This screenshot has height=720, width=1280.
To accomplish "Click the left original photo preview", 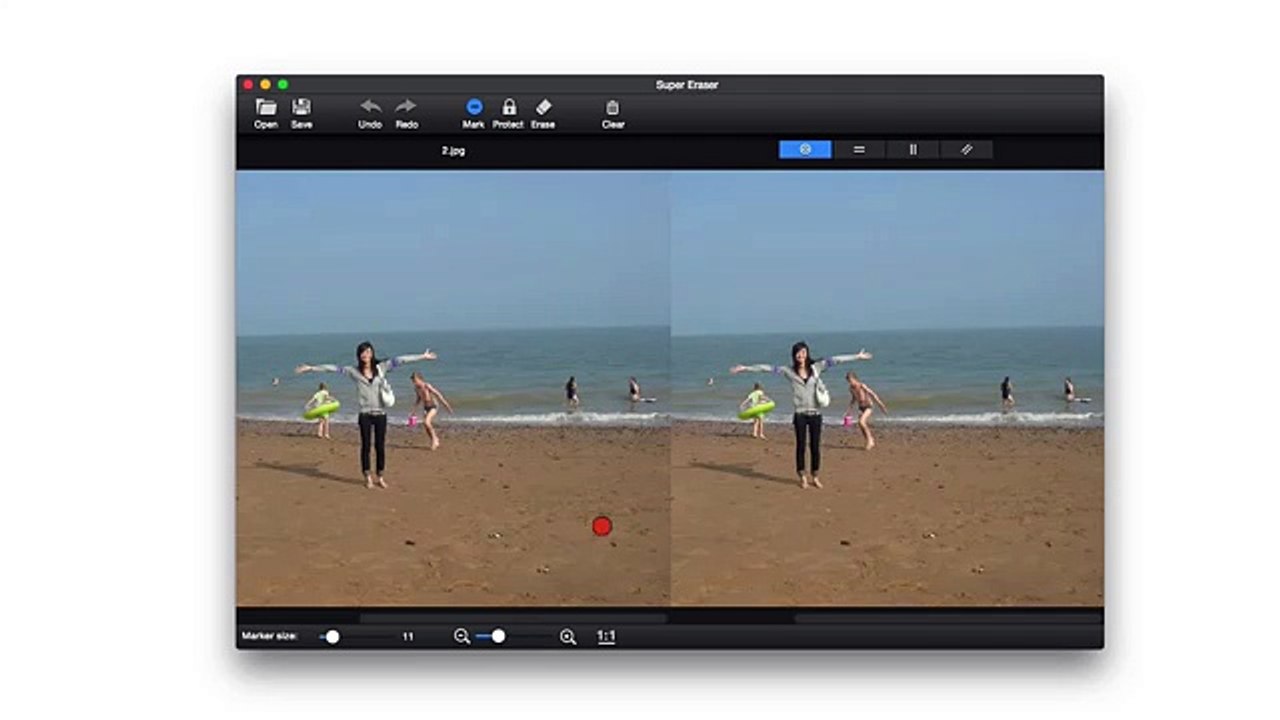I will point(453,388).
